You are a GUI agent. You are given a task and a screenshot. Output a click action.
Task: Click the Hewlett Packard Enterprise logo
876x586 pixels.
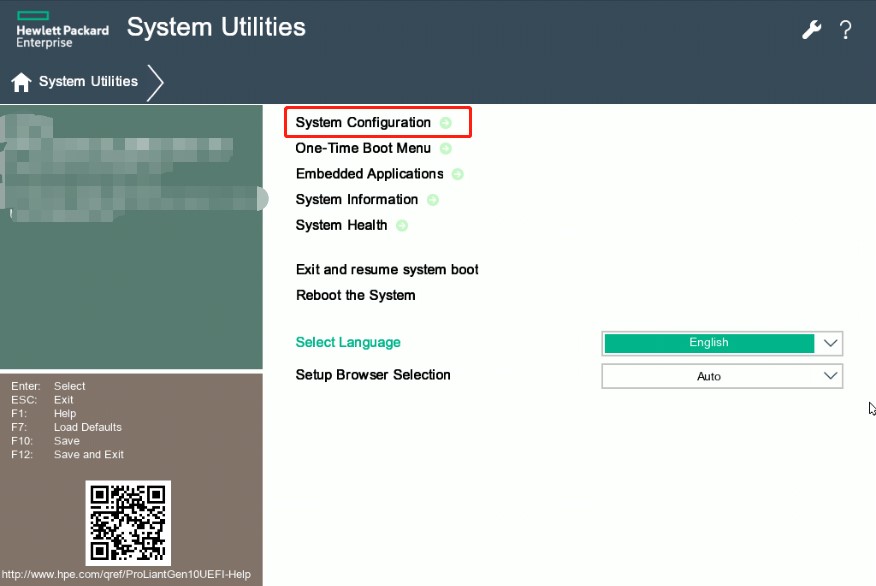click(x=62, y=30)
